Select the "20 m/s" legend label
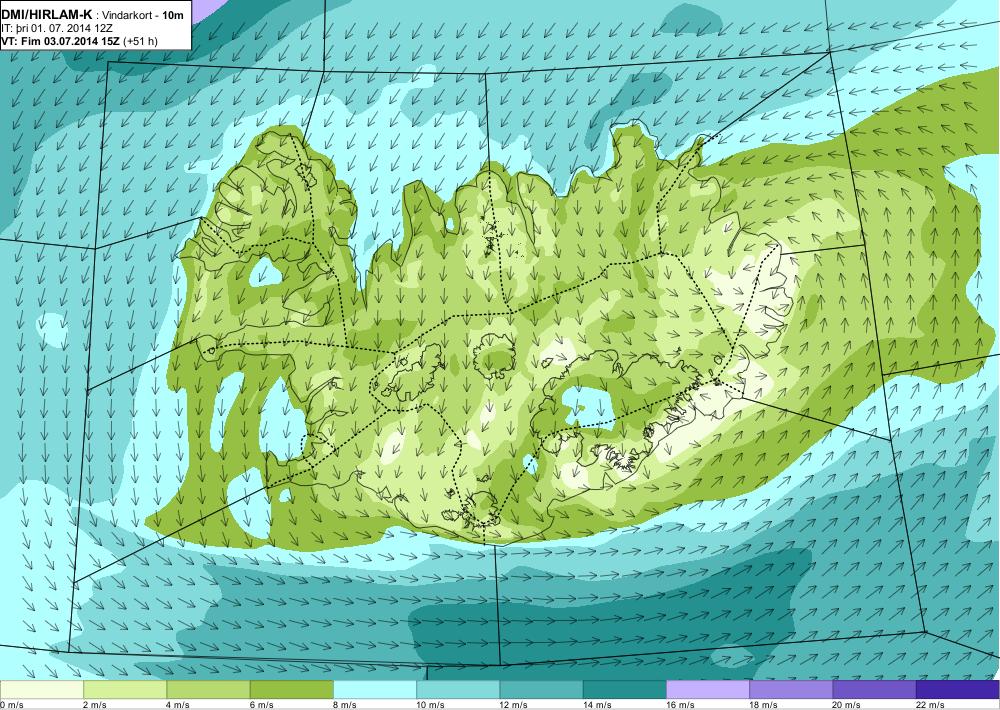This screenshot has width=1000, height=710. [848, 705]
